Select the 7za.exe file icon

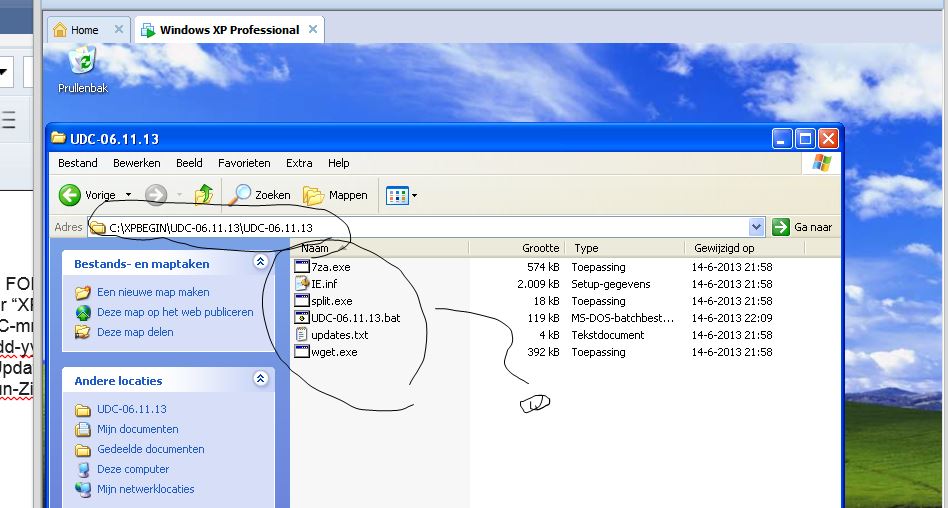tap(302, 267)
